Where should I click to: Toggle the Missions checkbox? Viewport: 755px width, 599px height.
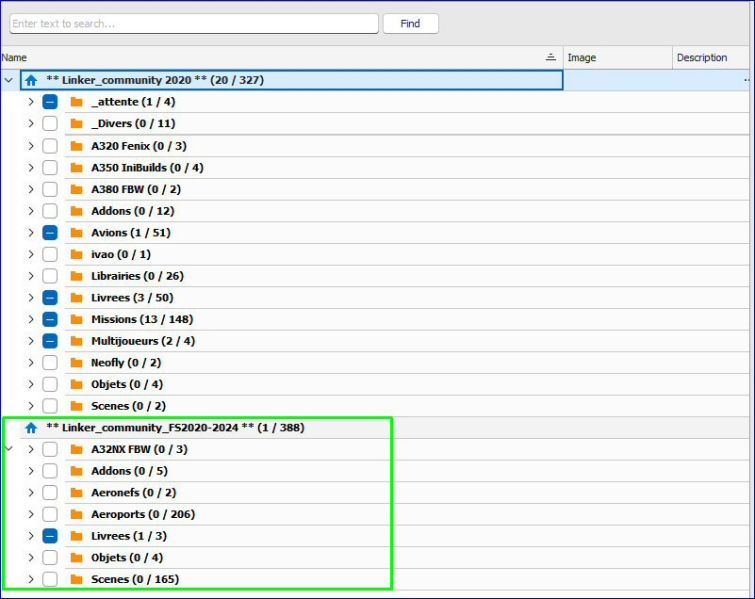point(50,319)
